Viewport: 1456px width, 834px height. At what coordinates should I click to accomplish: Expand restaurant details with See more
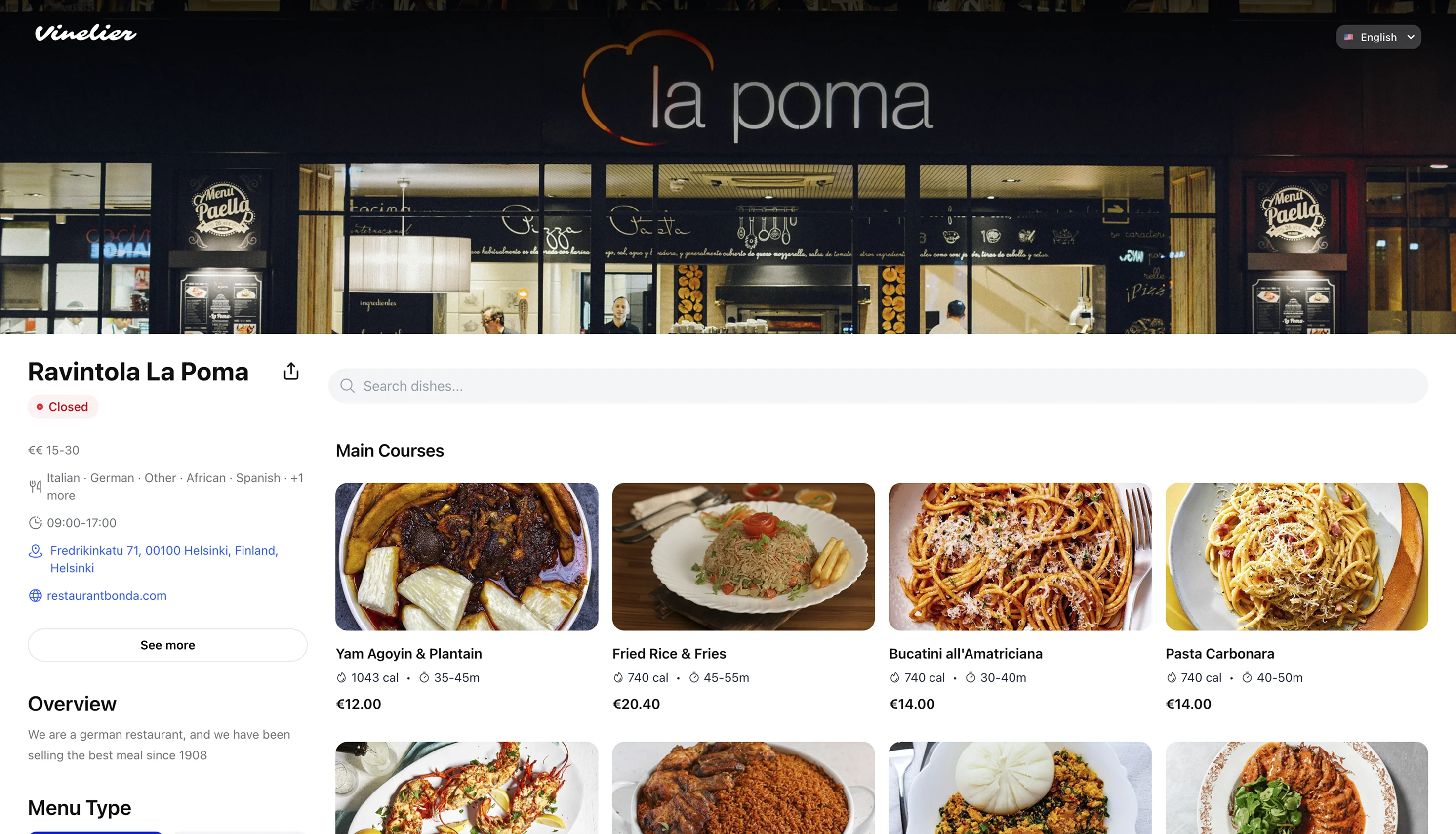(x=168, y=645)
